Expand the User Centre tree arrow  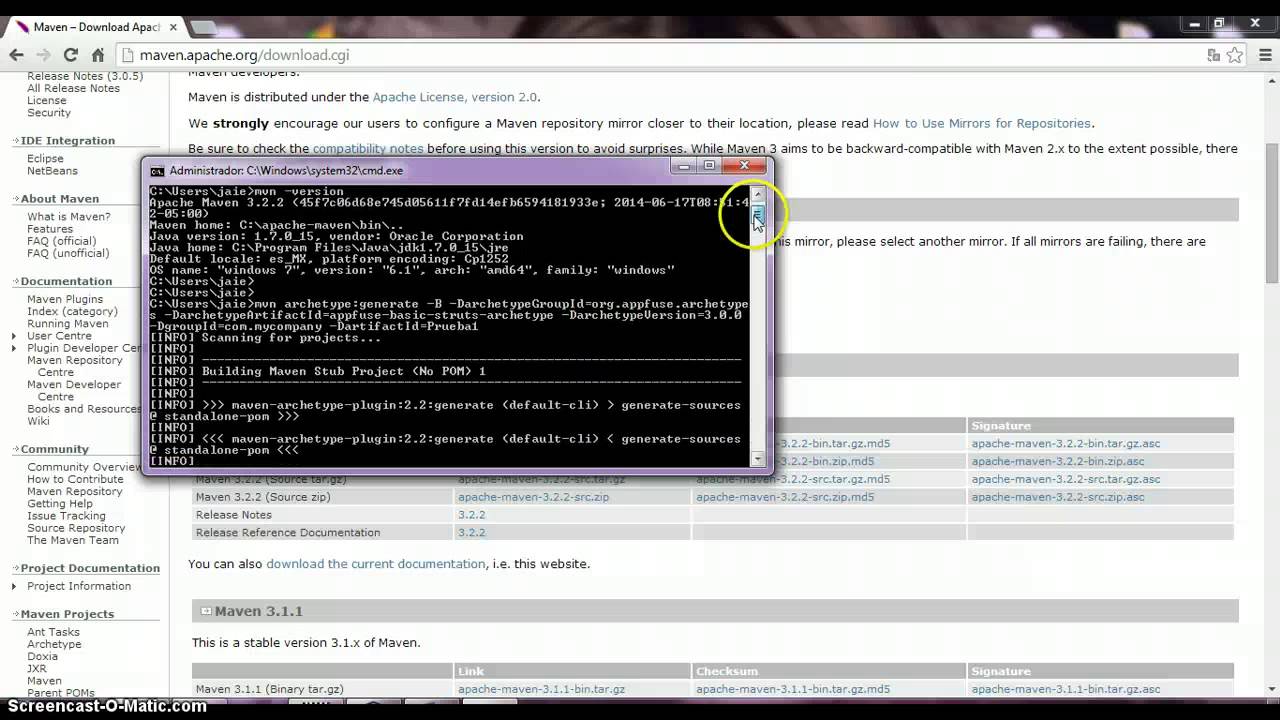pos(14,336)
